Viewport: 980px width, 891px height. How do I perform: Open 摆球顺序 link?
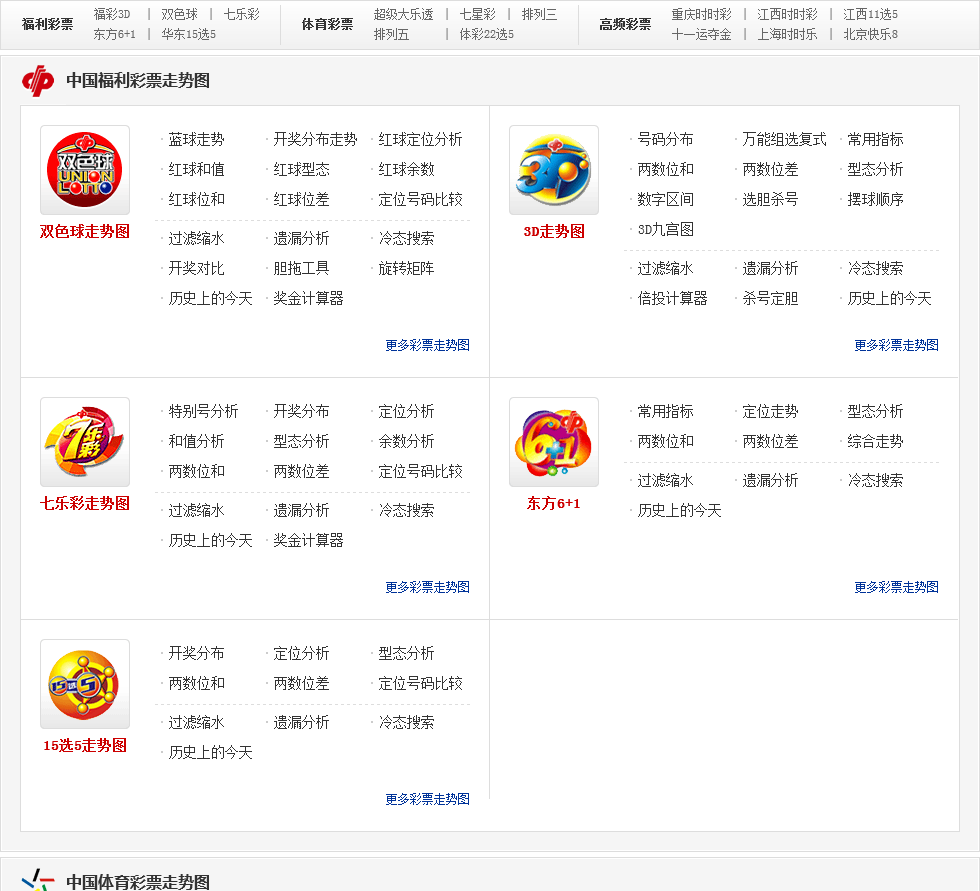(x=875, y=199)
